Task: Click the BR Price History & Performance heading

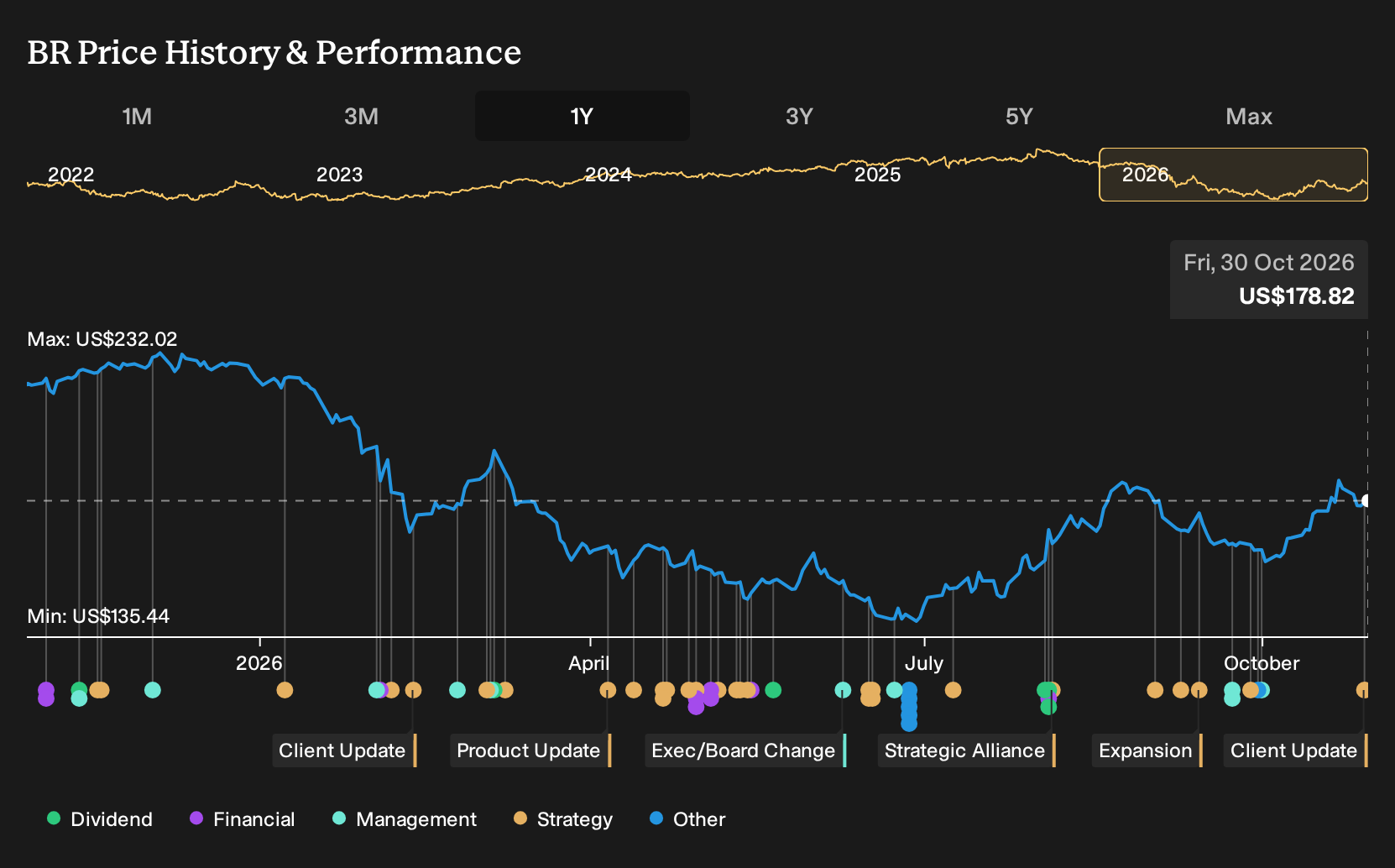Action: [x=274, y=53]
